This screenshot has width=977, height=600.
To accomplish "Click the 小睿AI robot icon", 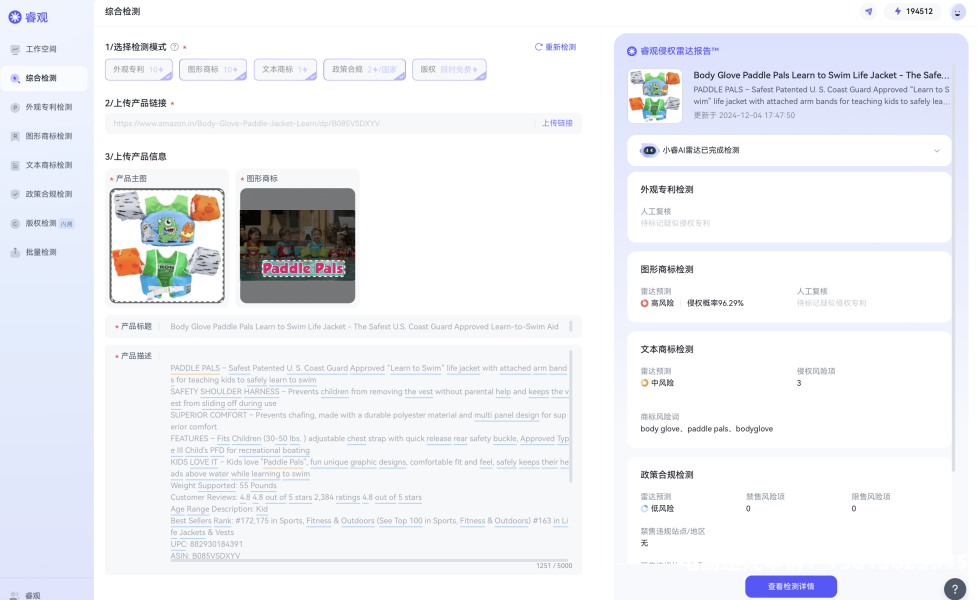I will coord(649,150).
